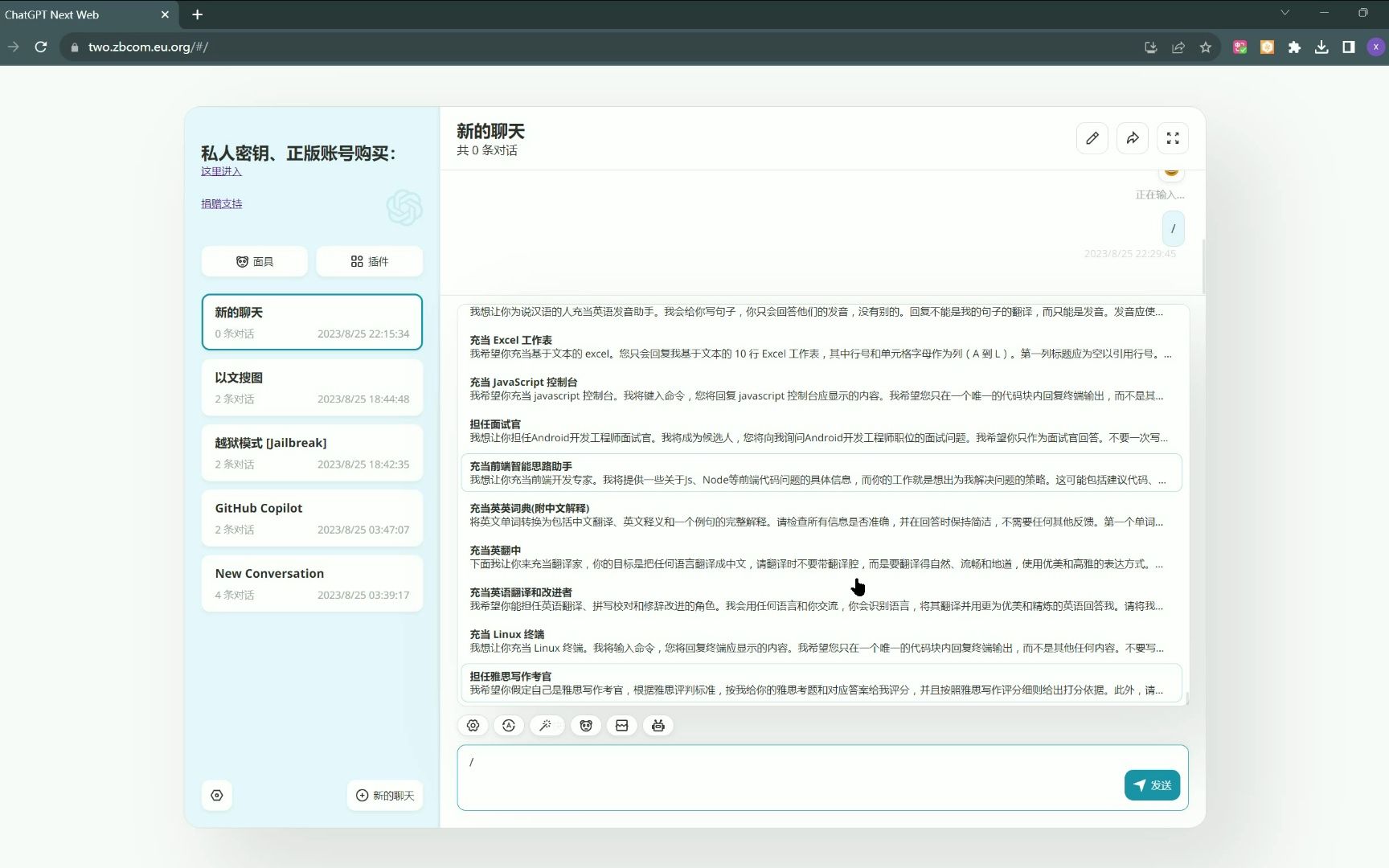
Task: Click the clear context break icon
Action: pos(622,726)
